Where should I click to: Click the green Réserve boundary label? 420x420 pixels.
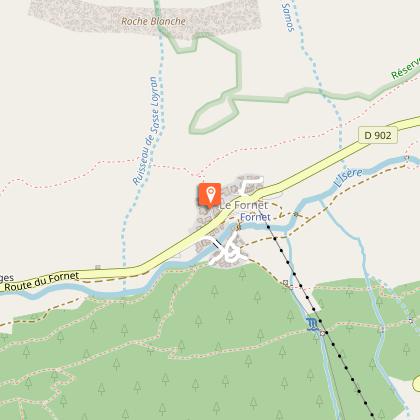click(406, 69)
